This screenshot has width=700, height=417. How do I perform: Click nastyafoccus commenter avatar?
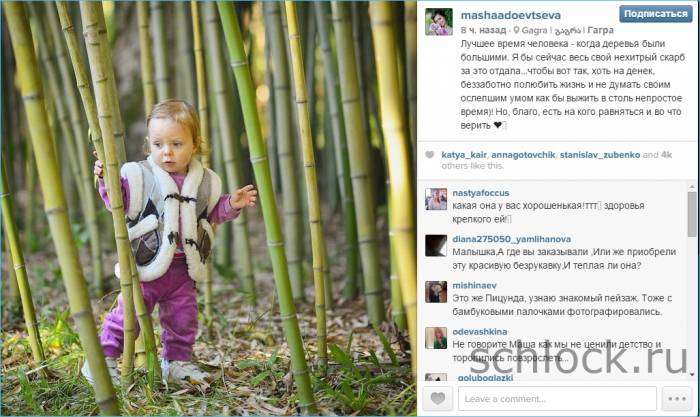pos(436,199)
